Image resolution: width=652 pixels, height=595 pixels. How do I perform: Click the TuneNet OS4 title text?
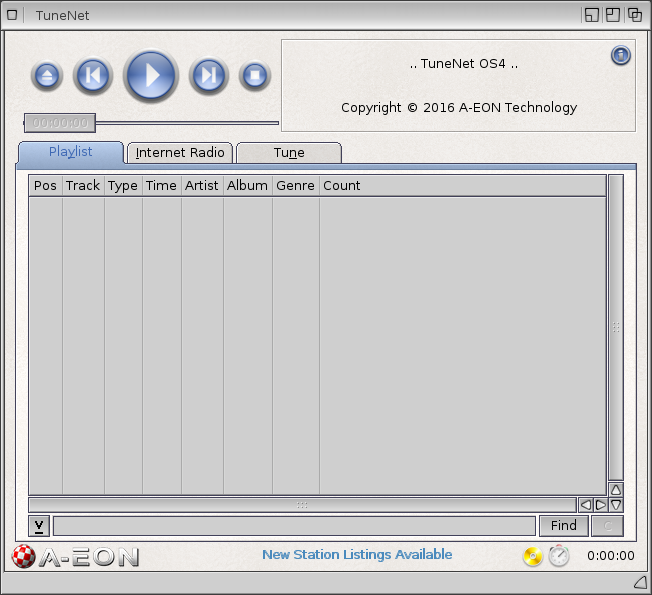(464, 64)
